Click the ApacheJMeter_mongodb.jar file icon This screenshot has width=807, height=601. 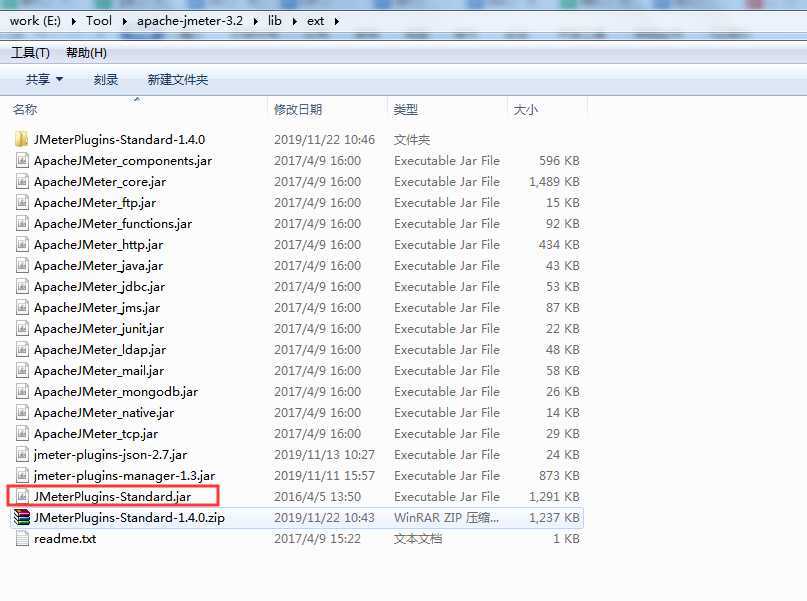(22, 392)
